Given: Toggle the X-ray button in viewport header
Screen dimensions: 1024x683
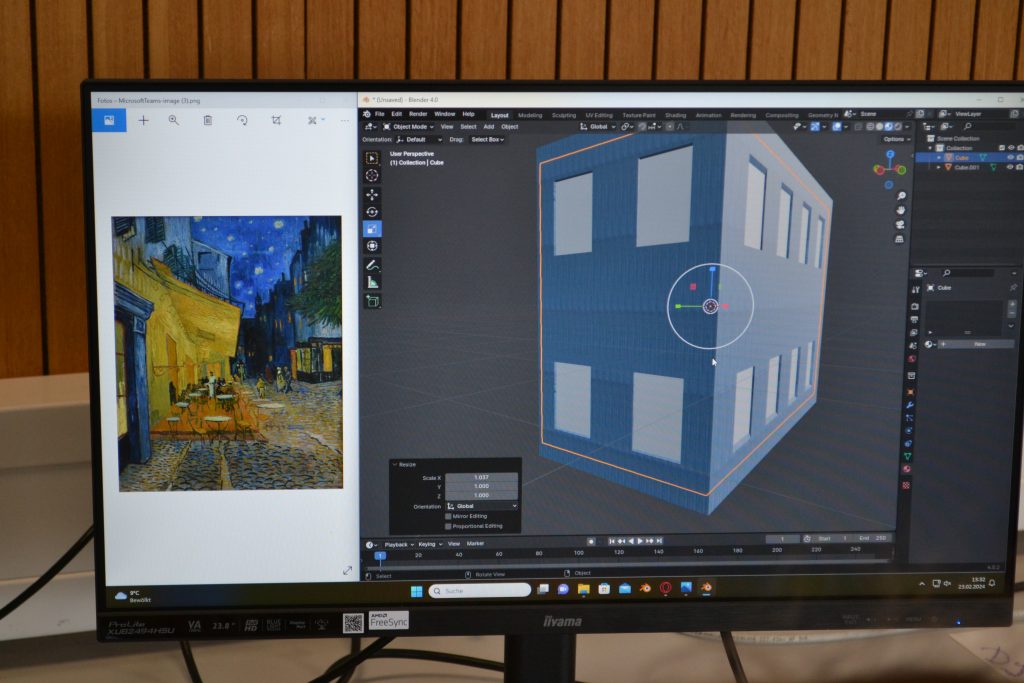Looking at the screenshot, I should click(859, 127).
